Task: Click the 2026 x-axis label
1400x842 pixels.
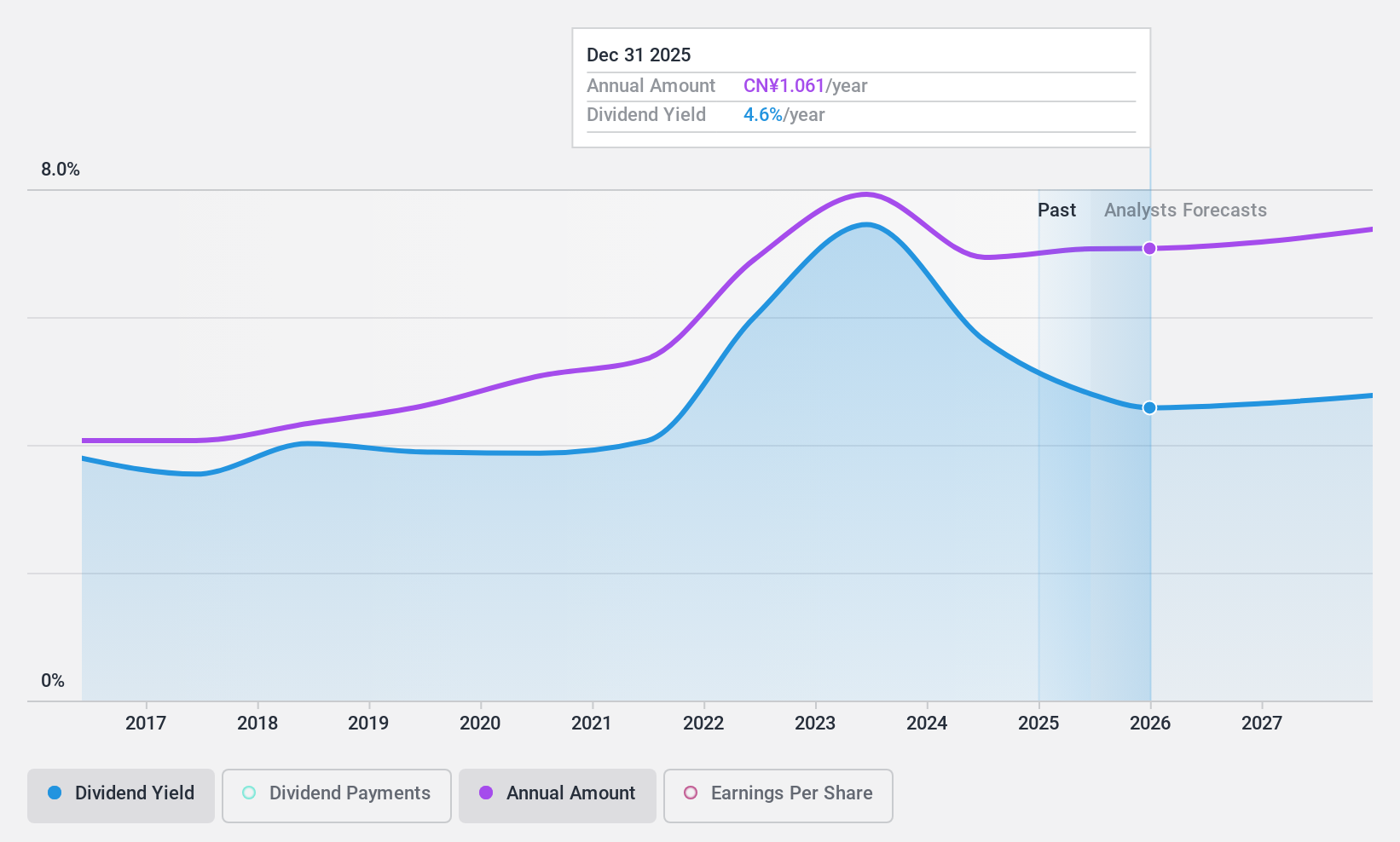Action: pos(1150,724)
